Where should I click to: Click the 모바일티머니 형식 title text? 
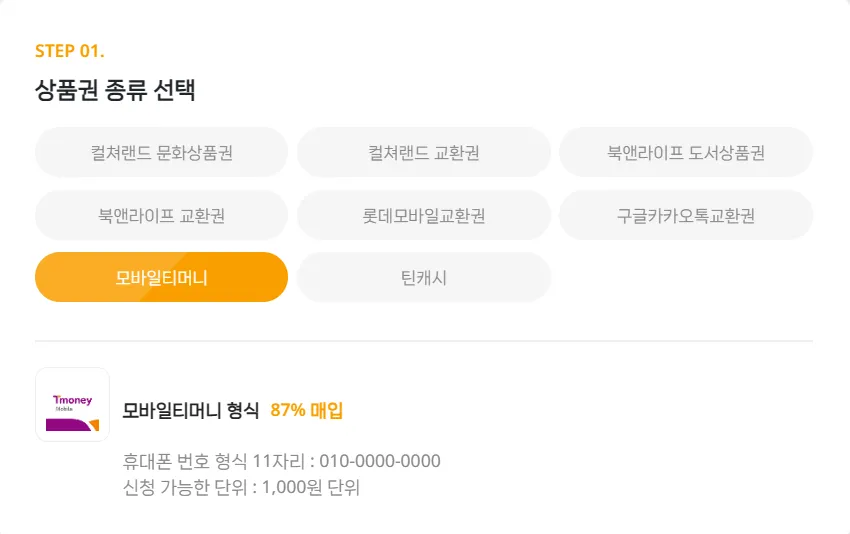coord(191,410)
